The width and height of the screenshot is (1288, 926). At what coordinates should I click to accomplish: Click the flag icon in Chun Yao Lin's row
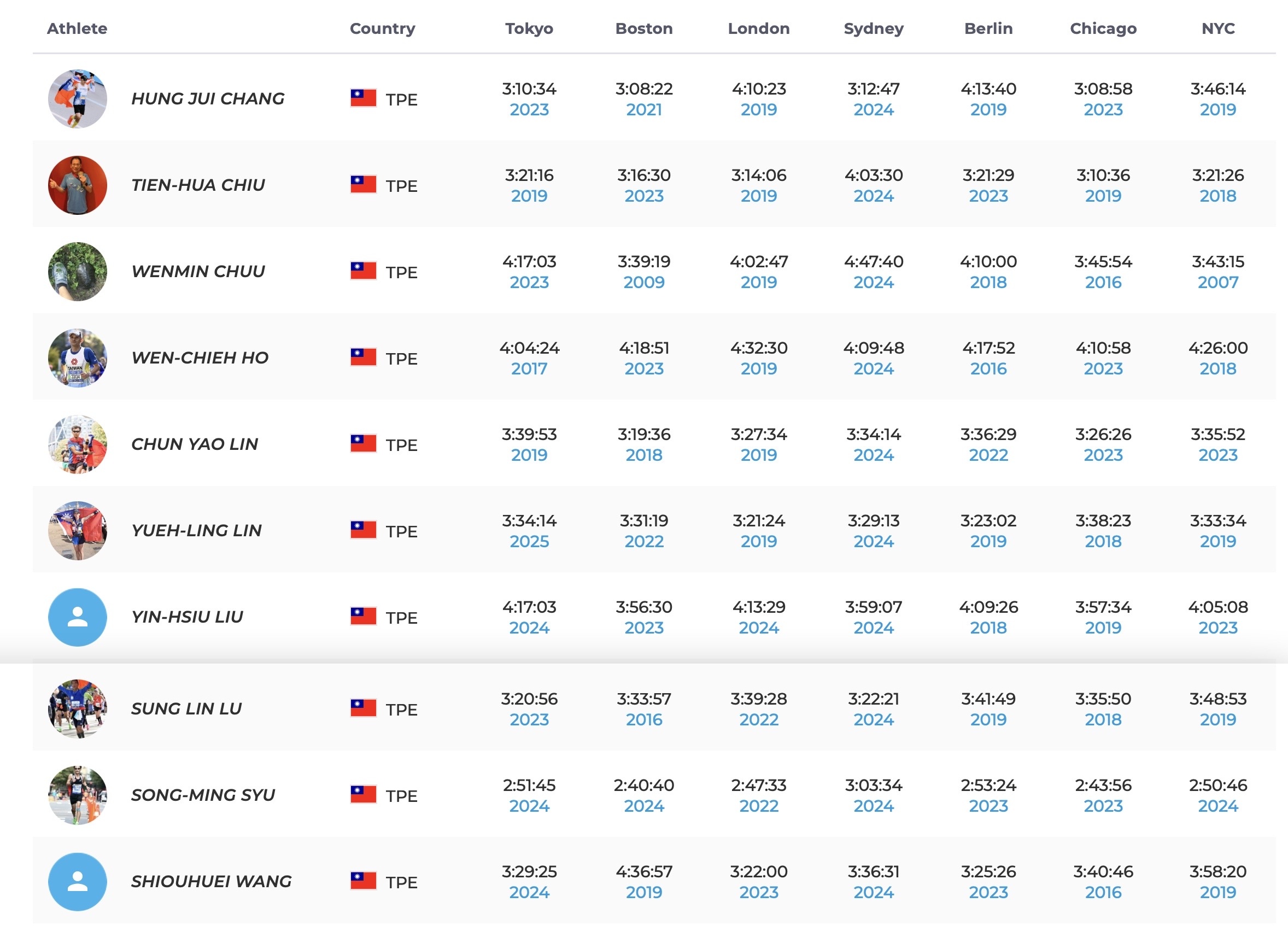[x=363, y=443]
